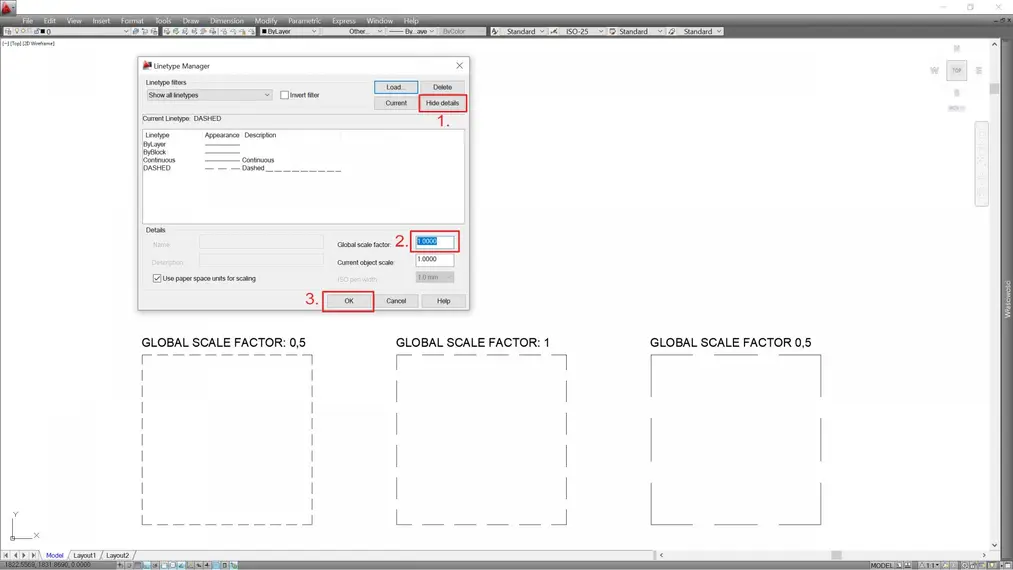The width and height of the screenshot is (1013, 570).
Task: Click the text style icon before Standard
Action: point(495,31)
